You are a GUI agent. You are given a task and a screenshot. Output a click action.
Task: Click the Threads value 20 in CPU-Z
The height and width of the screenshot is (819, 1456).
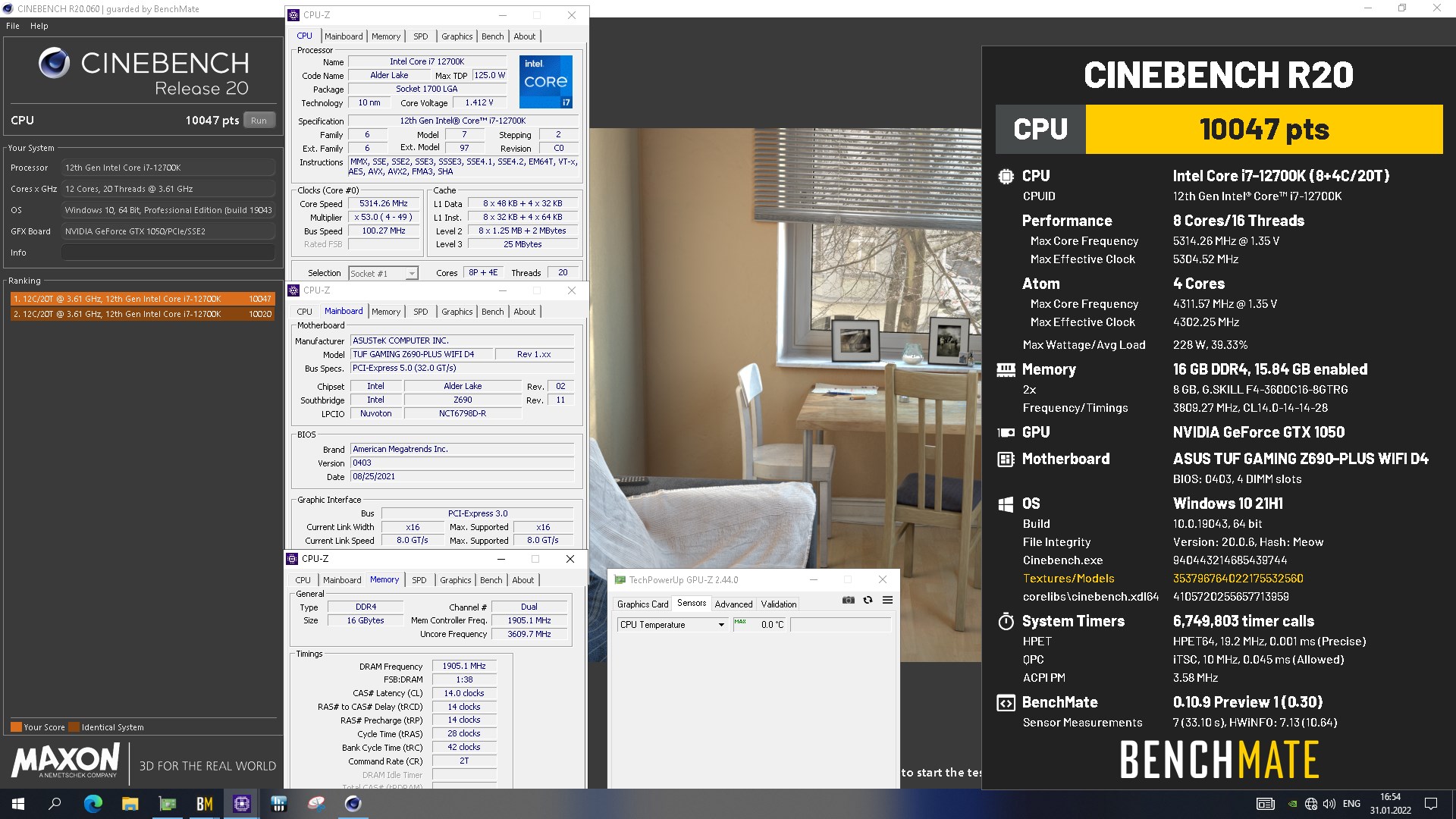click(562, 273)
